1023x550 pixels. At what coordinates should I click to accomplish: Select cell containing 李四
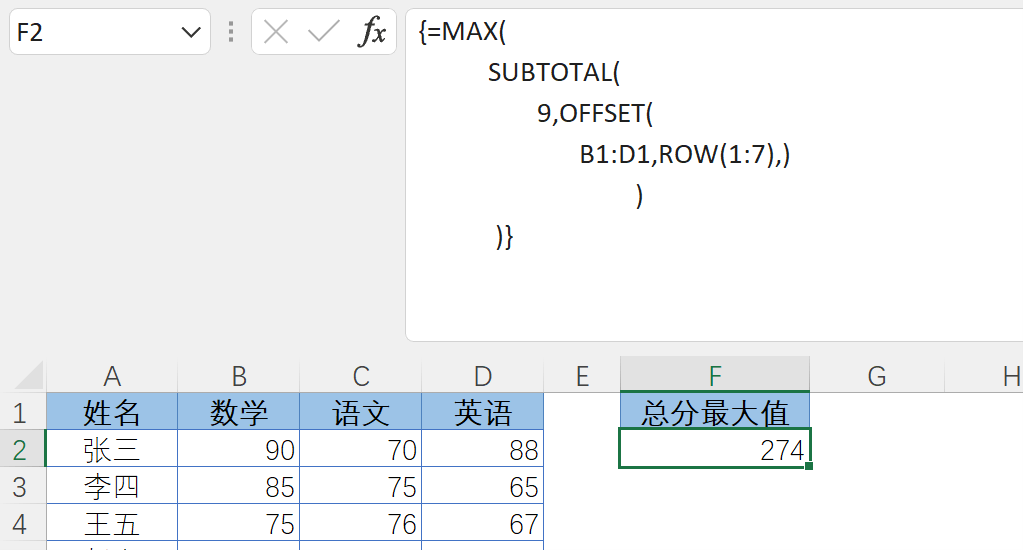pyautogui.click(x=112, y=487)
